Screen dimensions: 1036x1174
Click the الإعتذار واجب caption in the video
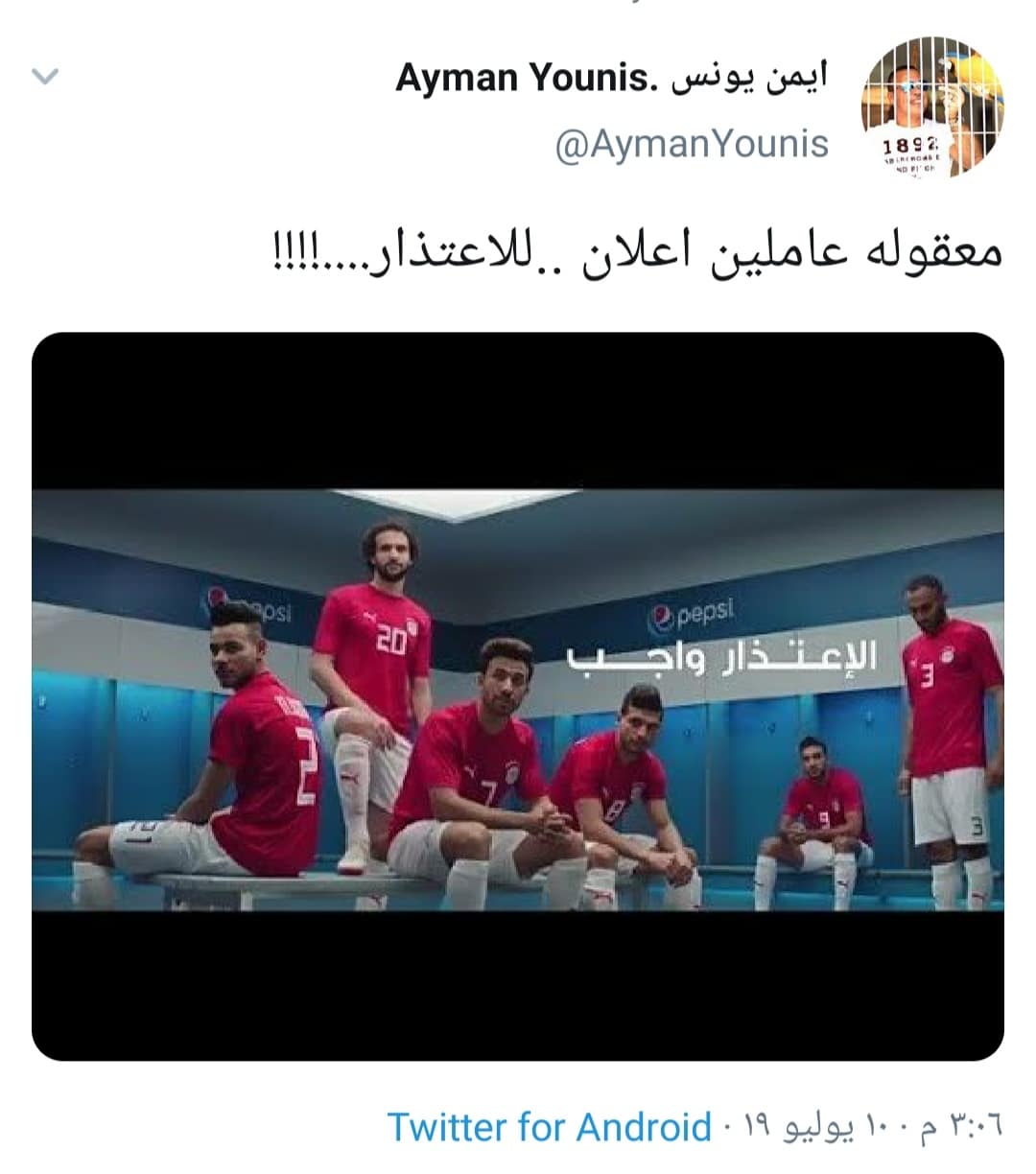pyautogui.click(x=722, y=660)
